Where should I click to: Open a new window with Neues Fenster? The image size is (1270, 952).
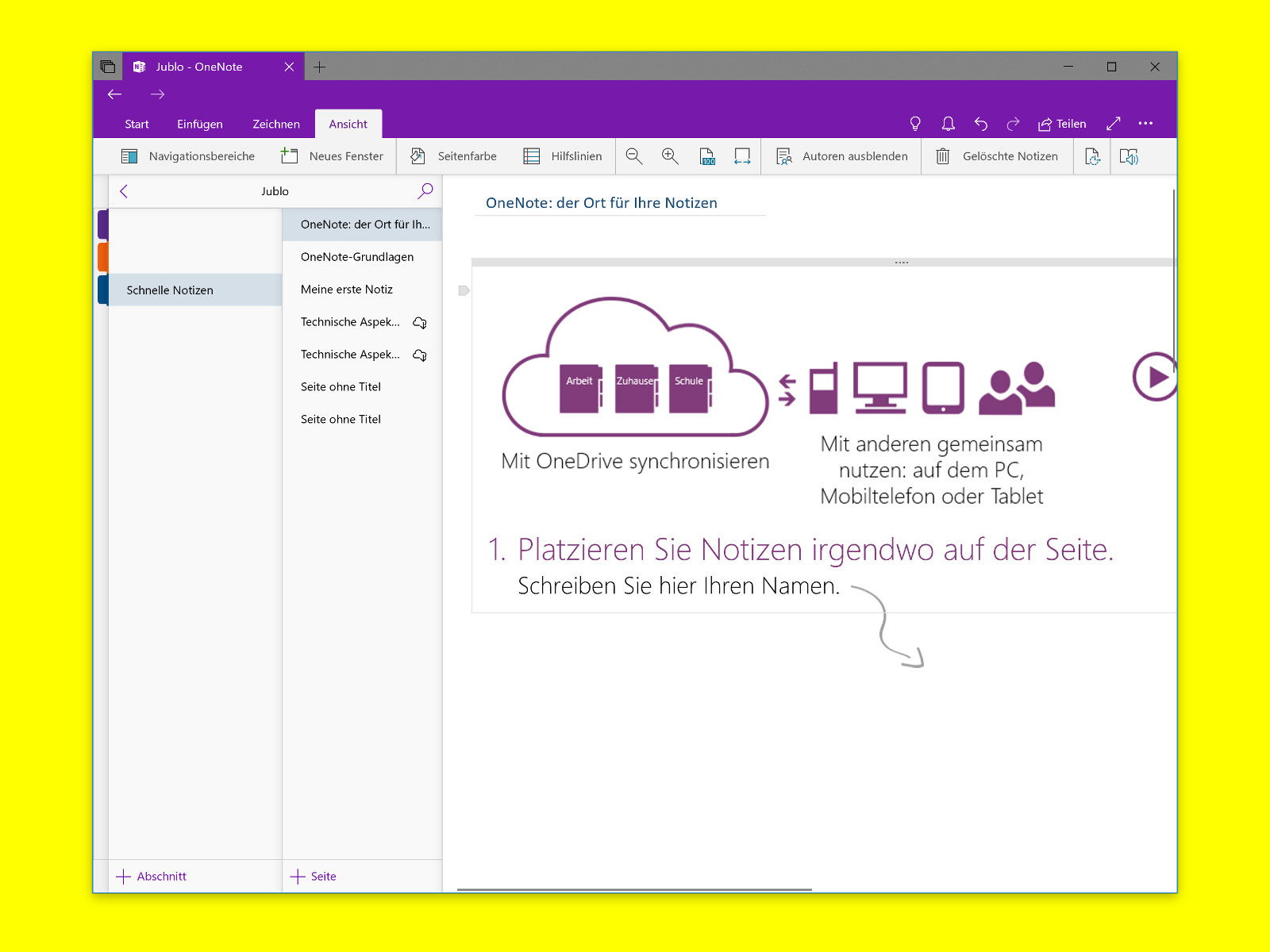332,156
